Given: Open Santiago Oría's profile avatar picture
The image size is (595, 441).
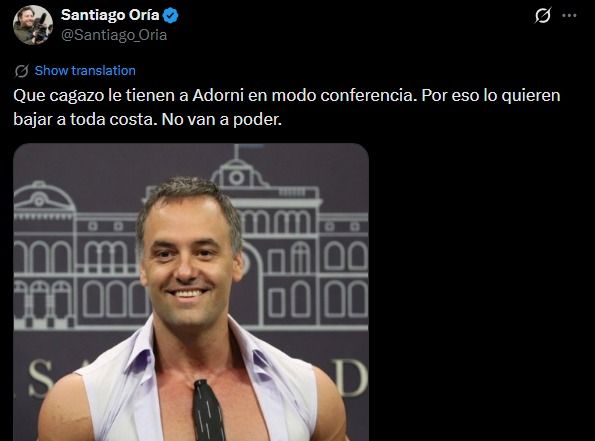Looking at the screenshot, I should (x=33, y=25).
